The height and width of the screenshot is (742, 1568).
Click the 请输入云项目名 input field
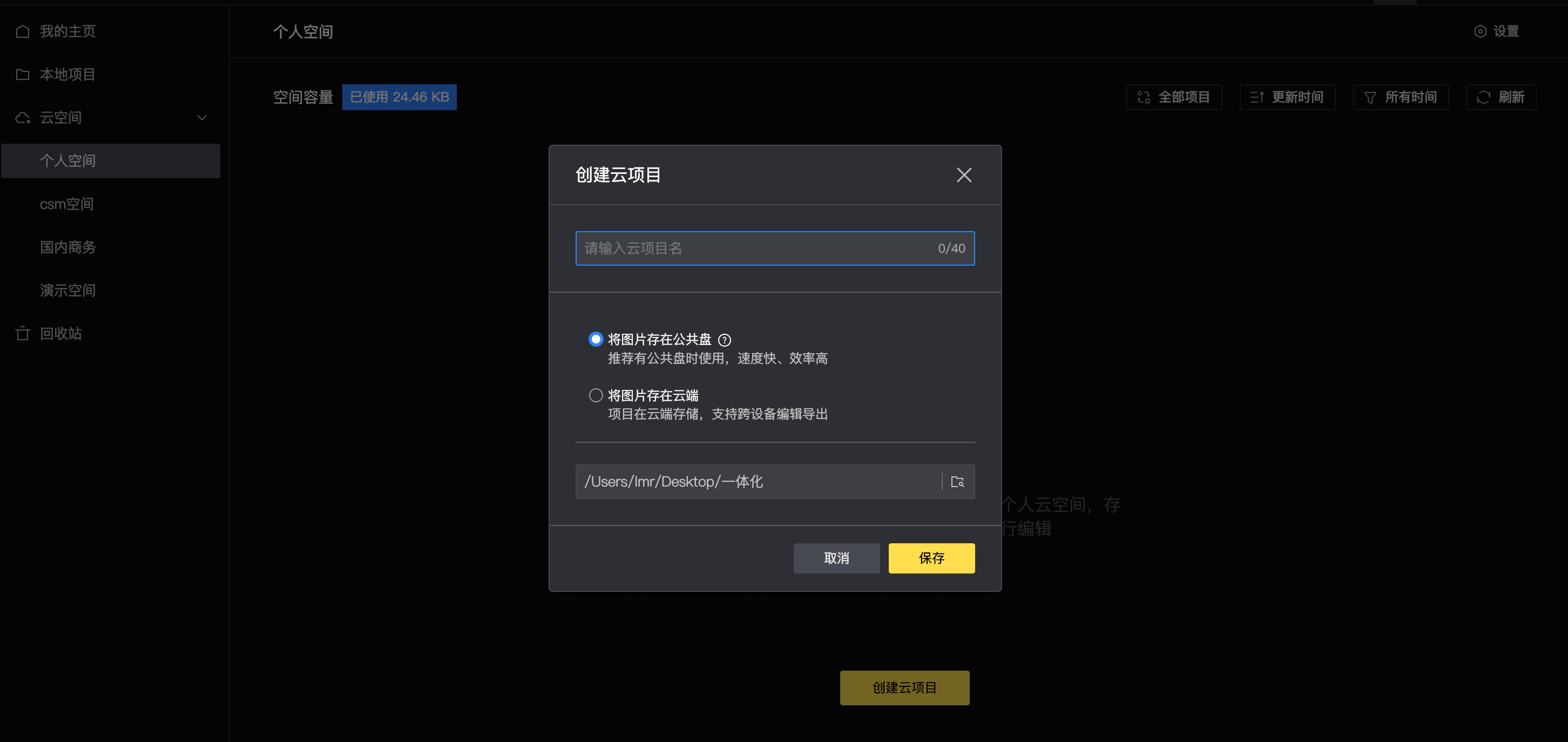tap(755, 248)
